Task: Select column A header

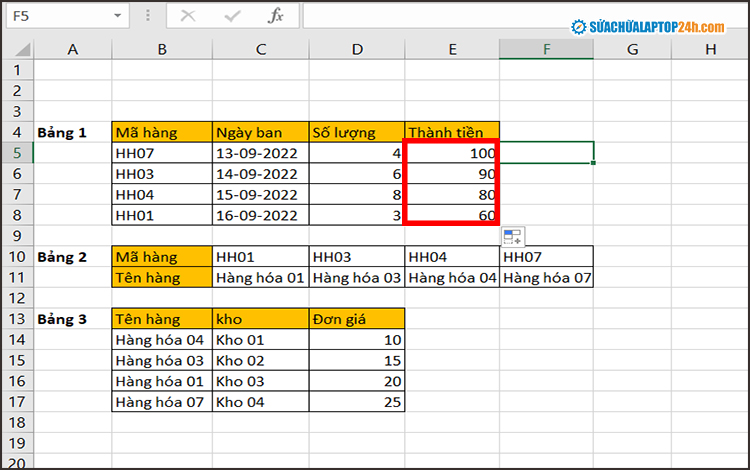Action: [73, 49]
